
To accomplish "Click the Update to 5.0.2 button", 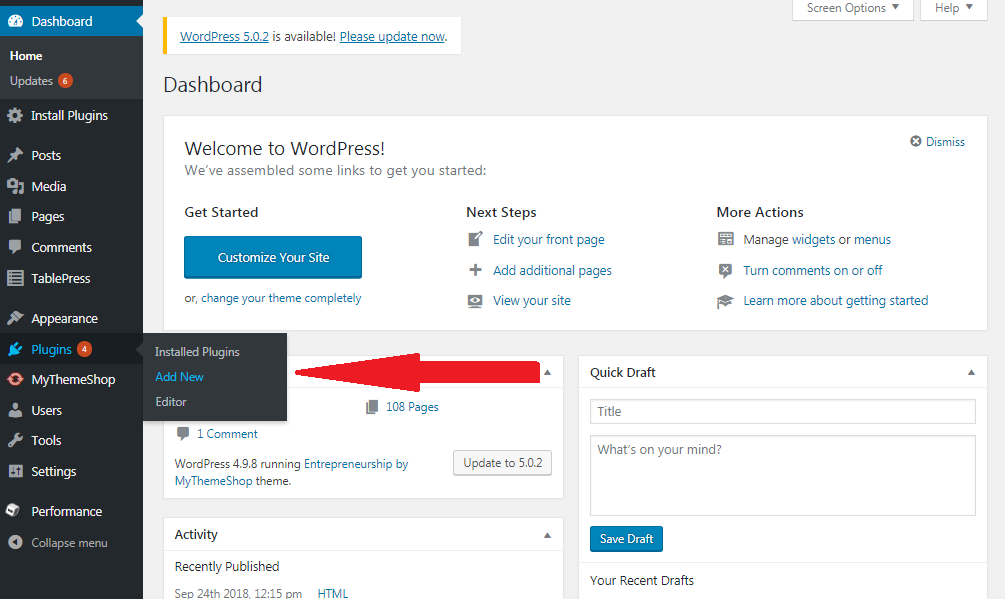I will pyautogui.click(x=502, y=463).
